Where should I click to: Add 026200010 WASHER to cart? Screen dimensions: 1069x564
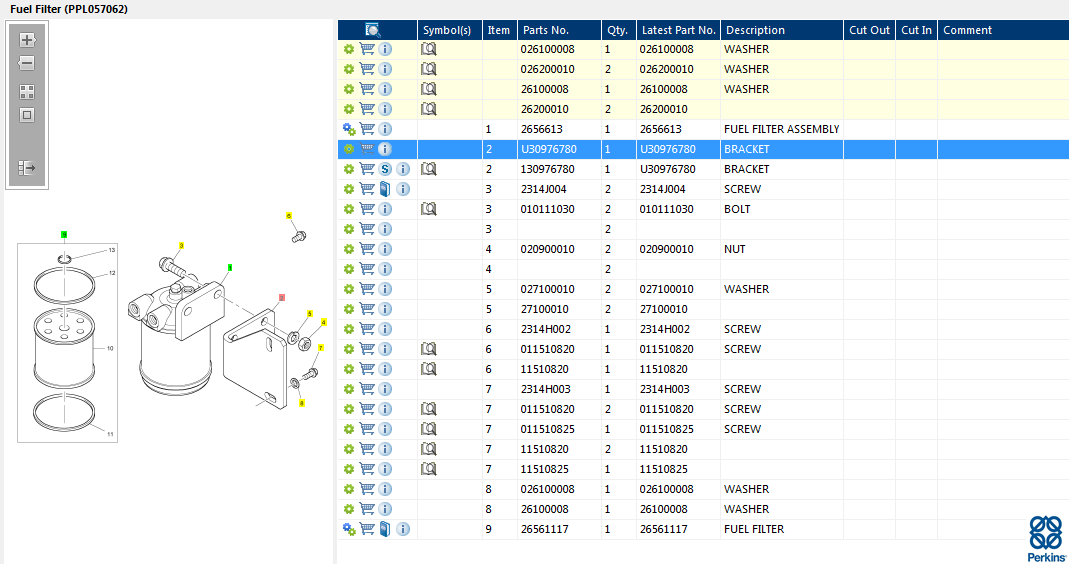(x=367, y=69)
